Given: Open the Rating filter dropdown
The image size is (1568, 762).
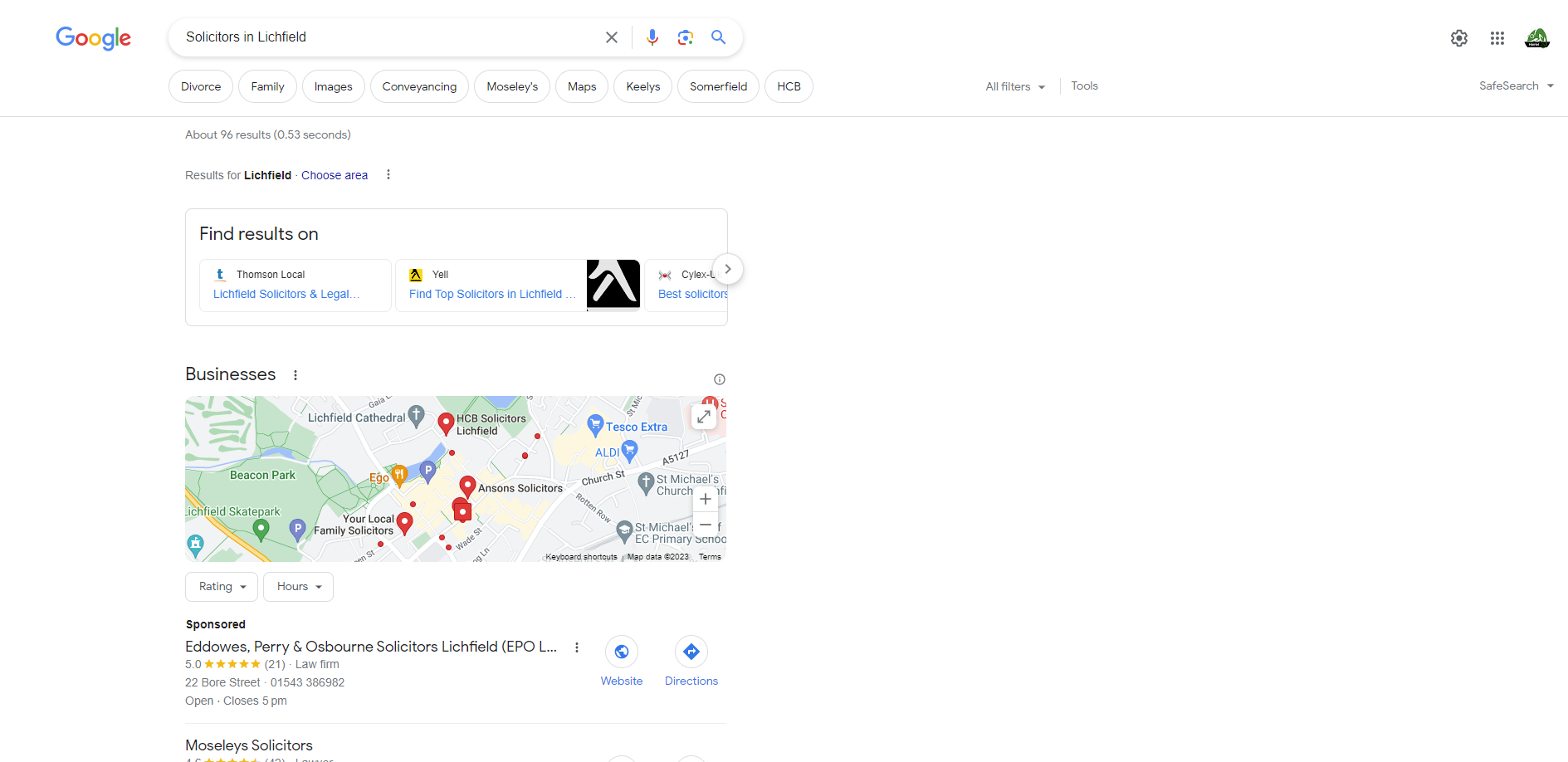Looking at the screenshot, I should click(222, 587).
